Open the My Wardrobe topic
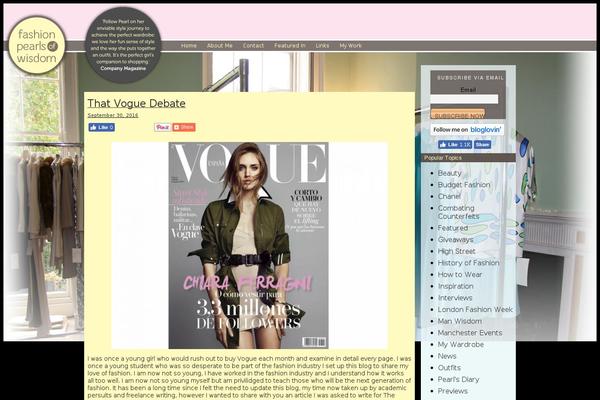The image size is (600, 400). [461, 344]
